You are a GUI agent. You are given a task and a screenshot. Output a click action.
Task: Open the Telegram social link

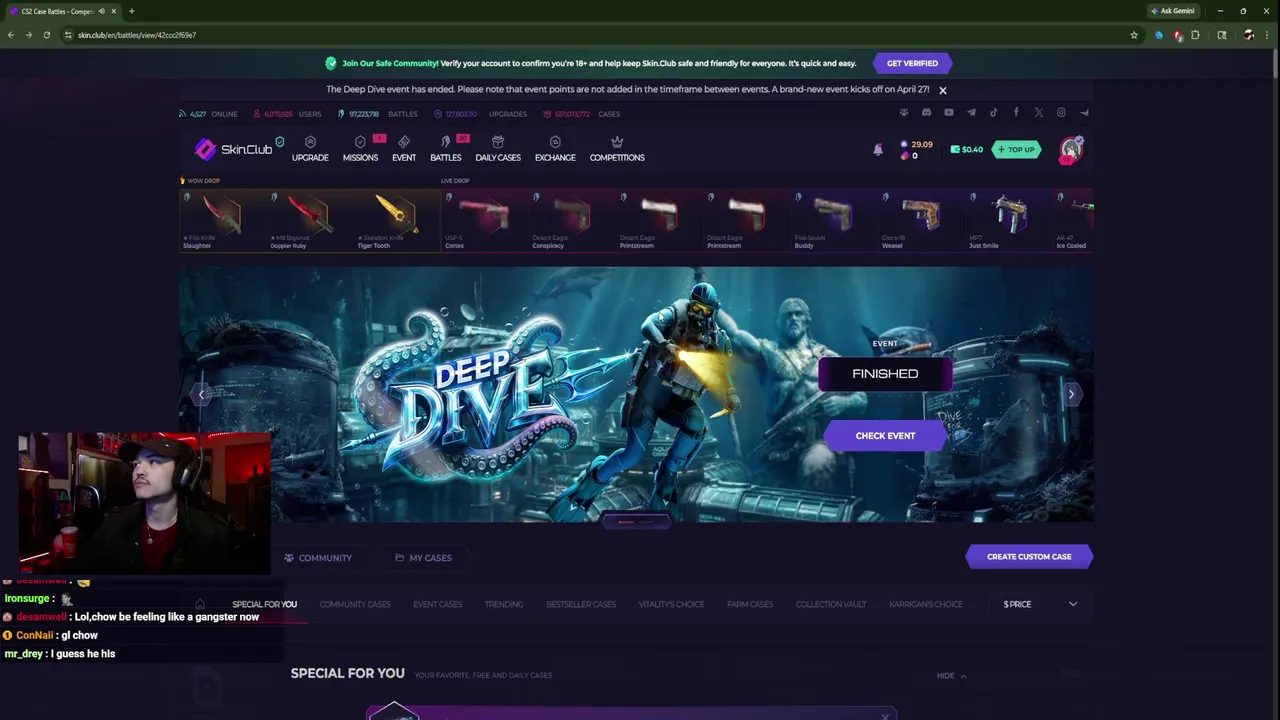pyautogui.click(x=971, y=113)
